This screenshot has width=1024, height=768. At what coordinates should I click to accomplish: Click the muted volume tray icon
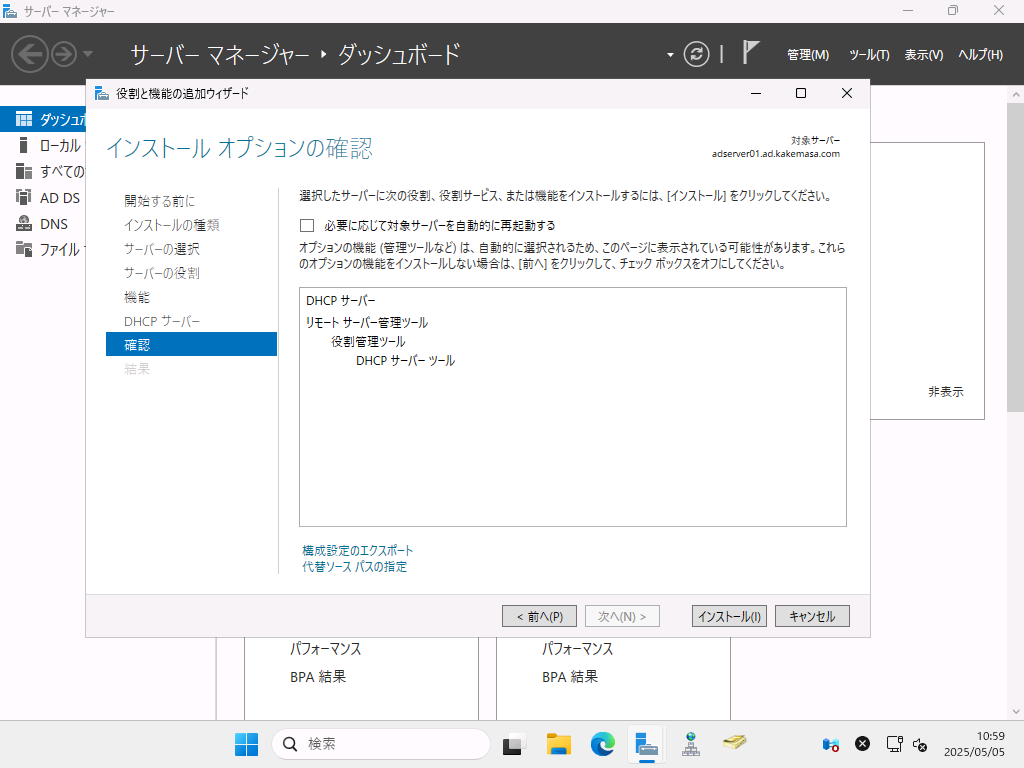pos(920,744)
